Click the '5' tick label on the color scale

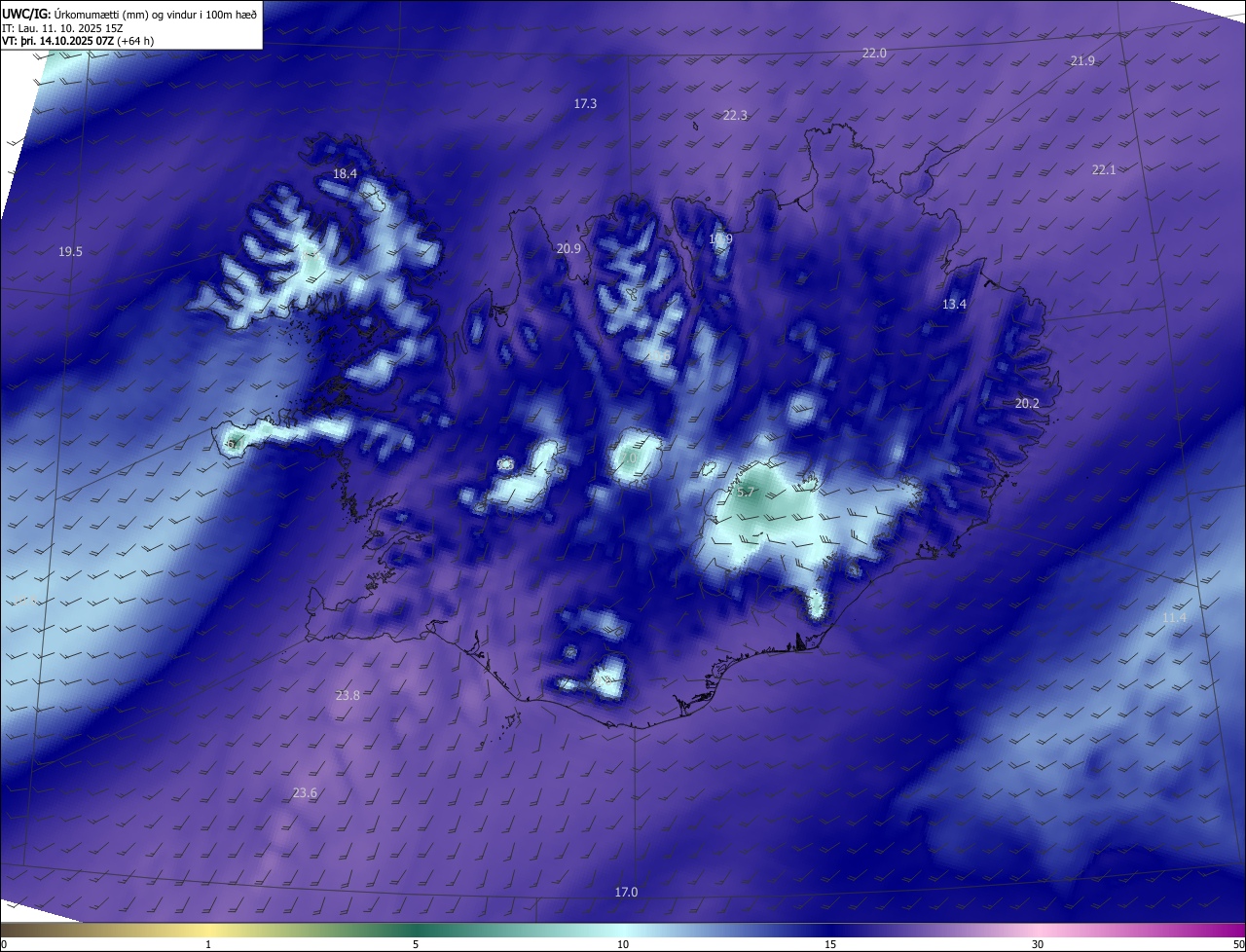point(416,945)
